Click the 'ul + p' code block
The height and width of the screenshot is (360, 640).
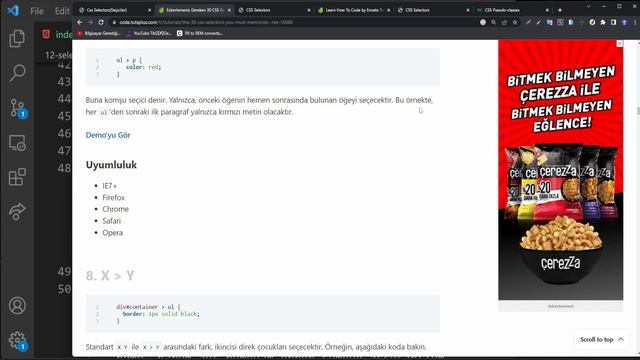pos(263,67)
